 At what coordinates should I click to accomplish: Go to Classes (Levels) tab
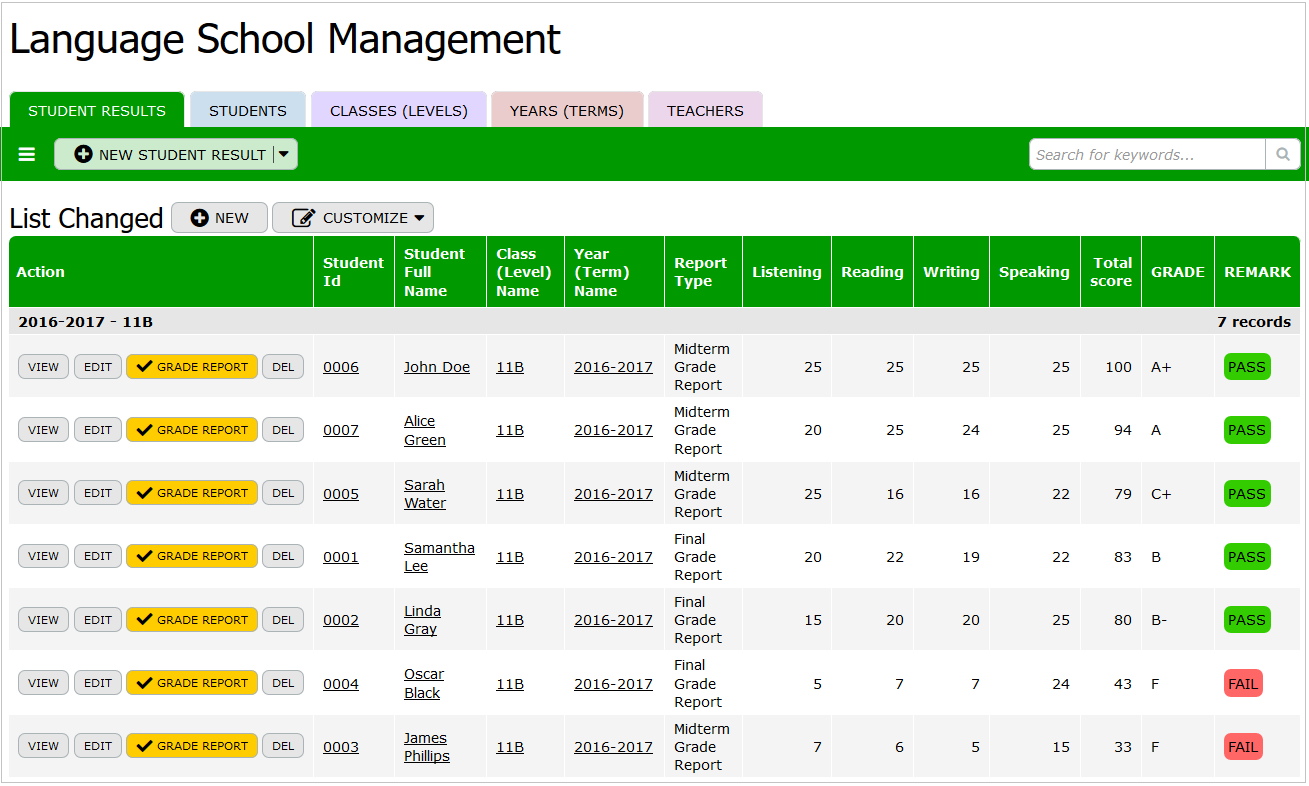pos(399,111)
